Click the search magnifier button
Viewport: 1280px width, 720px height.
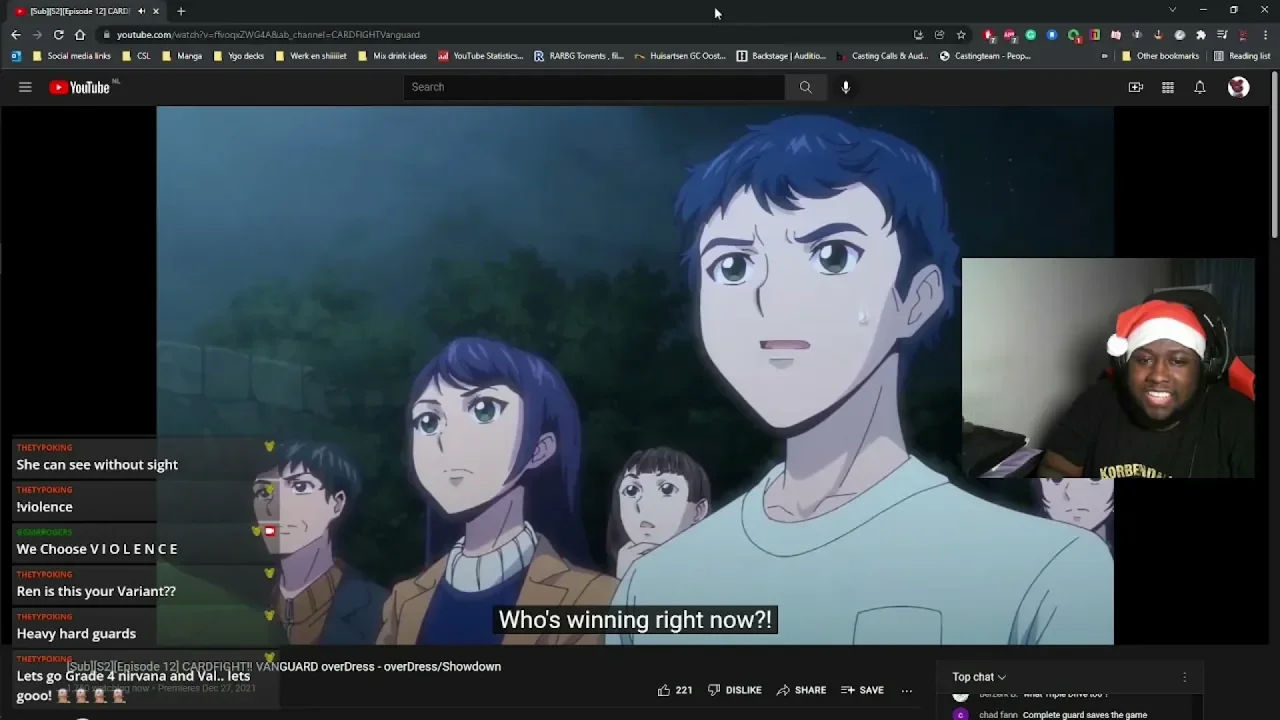pyautogui.click(x=805, y=87)
